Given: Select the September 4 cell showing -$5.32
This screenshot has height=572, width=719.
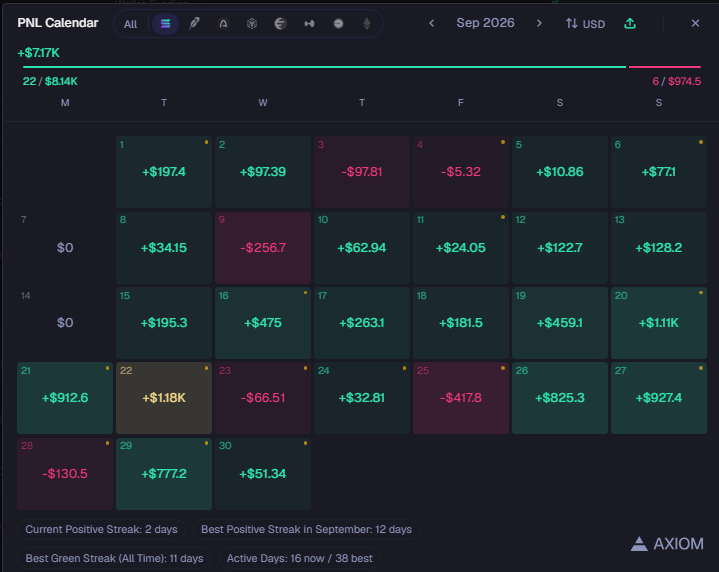Looking at the screenshot, I should 461,172.
